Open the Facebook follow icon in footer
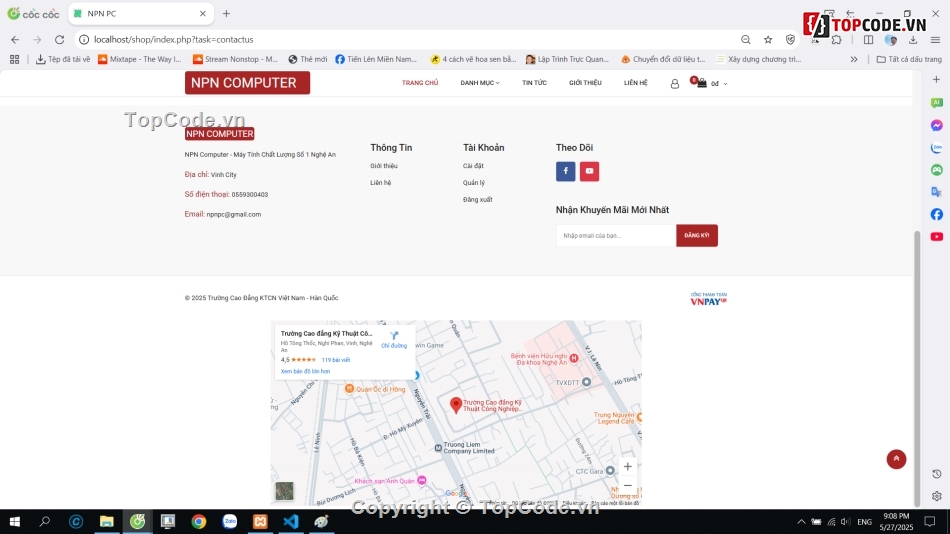The image size is (950, 534). pos(565,171)
